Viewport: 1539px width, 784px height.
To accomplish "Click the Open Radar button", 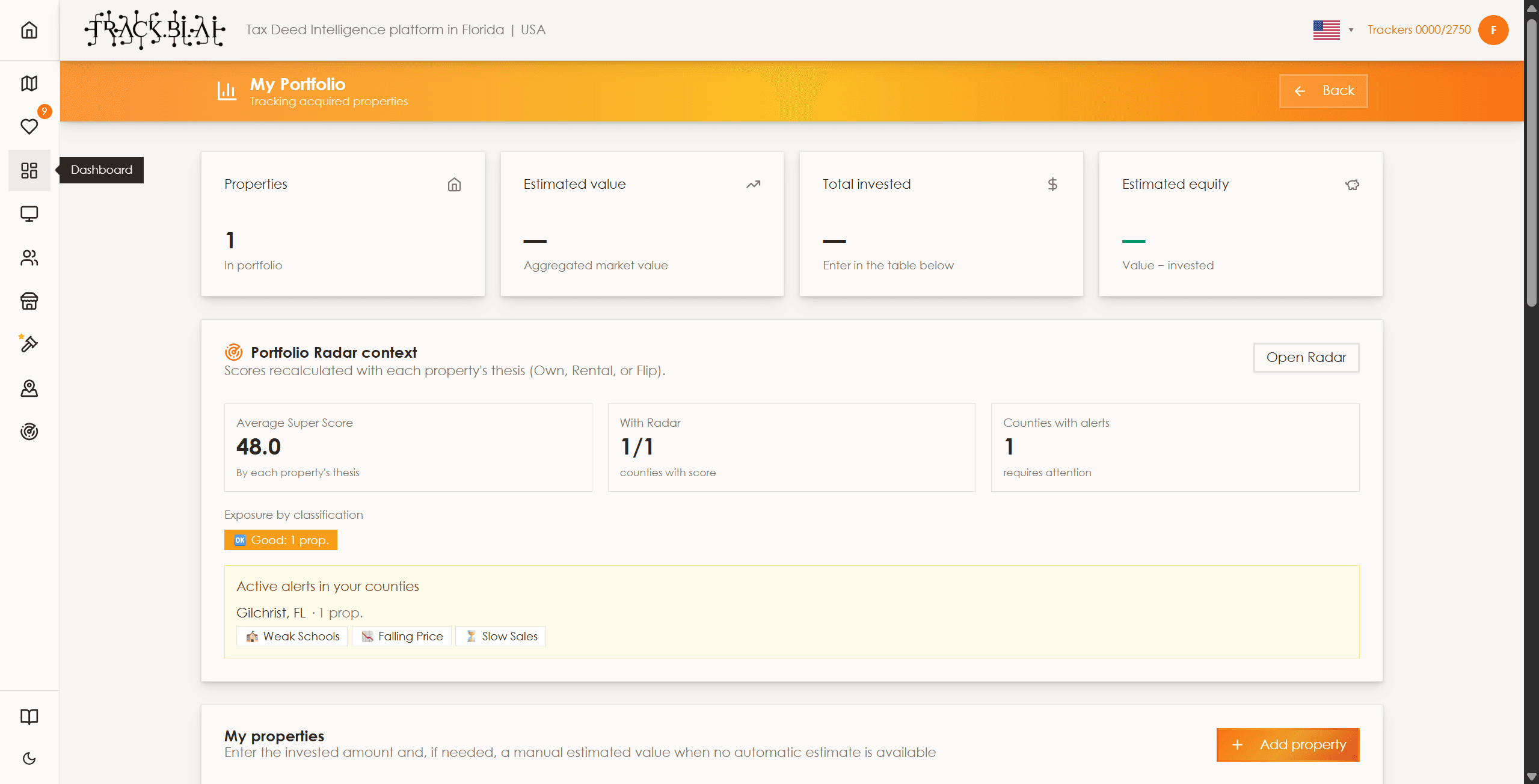I will point(1306,357).
